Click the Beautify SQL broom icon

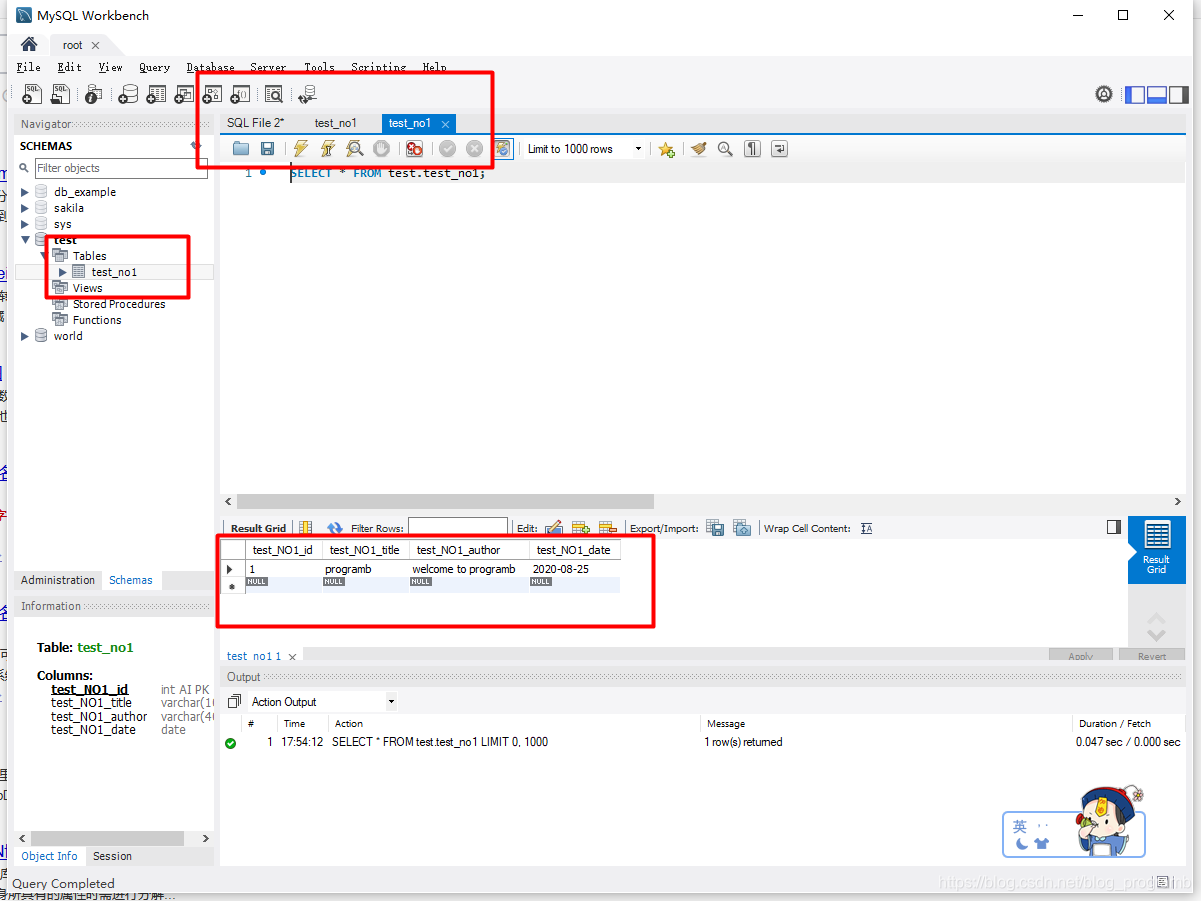pyautogui.click(x=696, y=148)
